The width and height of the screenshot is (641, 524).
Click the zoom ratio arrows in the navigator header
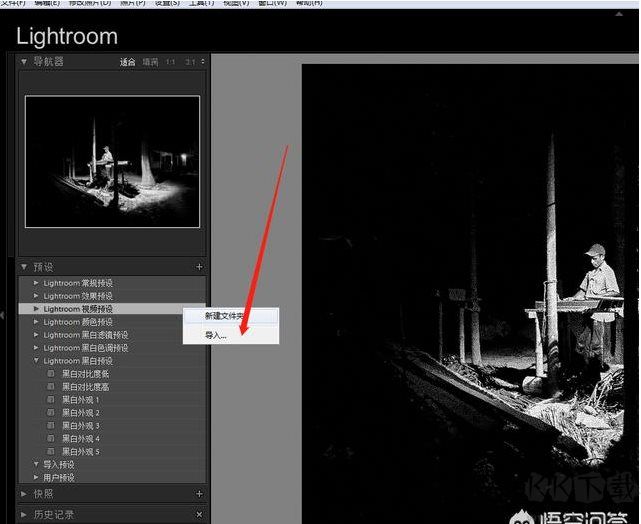click(x=203, y=62)
